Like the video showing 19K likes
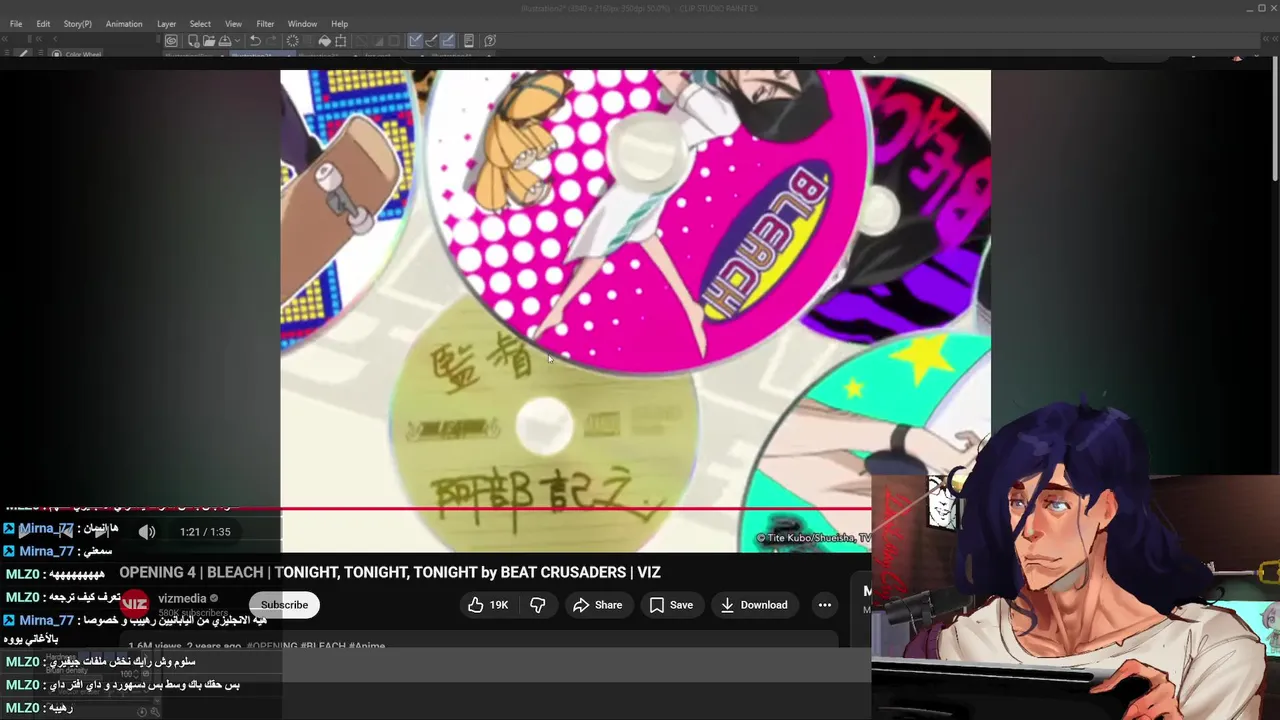This screenshot has height=720, width=1280. click(488, 605)
